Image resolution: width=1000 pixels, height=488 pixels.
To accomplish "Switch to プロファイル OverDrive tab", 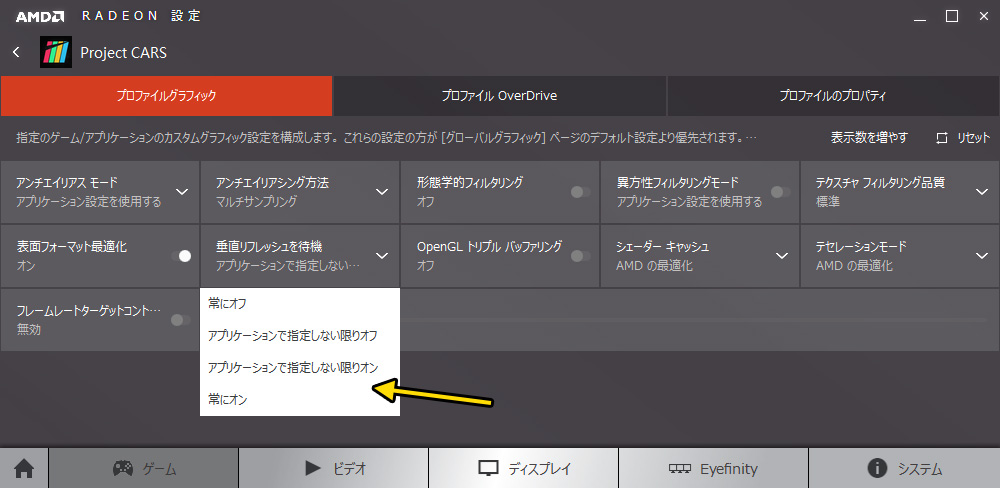I will [499, 96].
